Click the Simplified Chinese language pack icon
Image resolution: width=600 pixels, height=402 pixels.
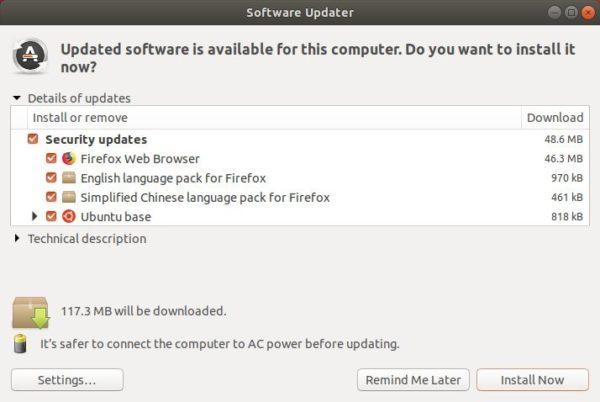(x=69, y=197)
